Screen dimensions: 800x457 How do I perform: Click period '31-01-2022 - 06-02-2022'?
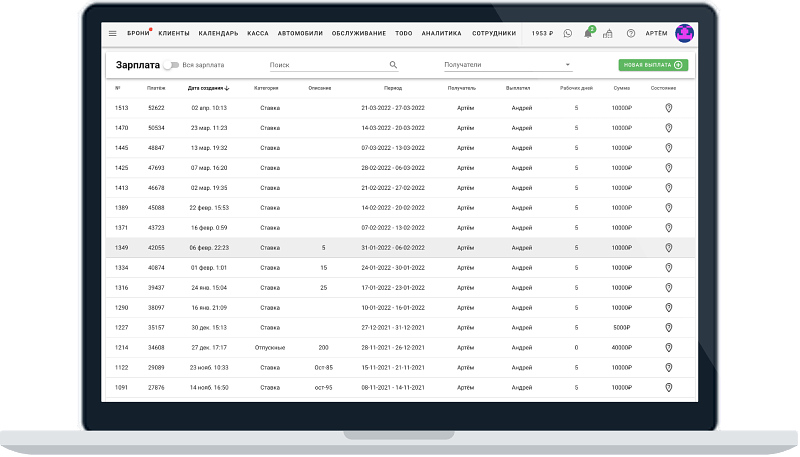click(393, 248)
